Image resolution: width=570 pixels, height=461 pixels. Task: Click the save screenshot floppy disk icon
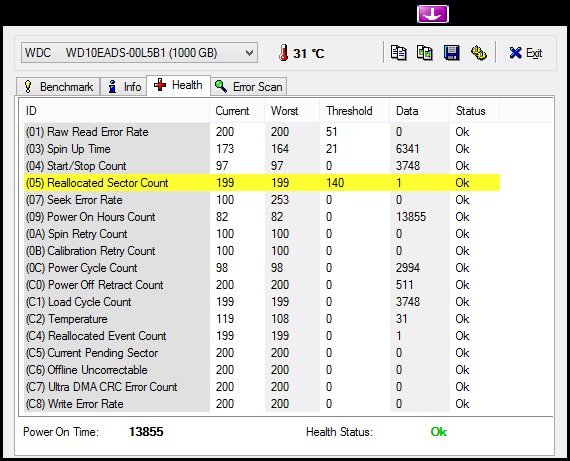pyautogui.click(x=451, y=53)
